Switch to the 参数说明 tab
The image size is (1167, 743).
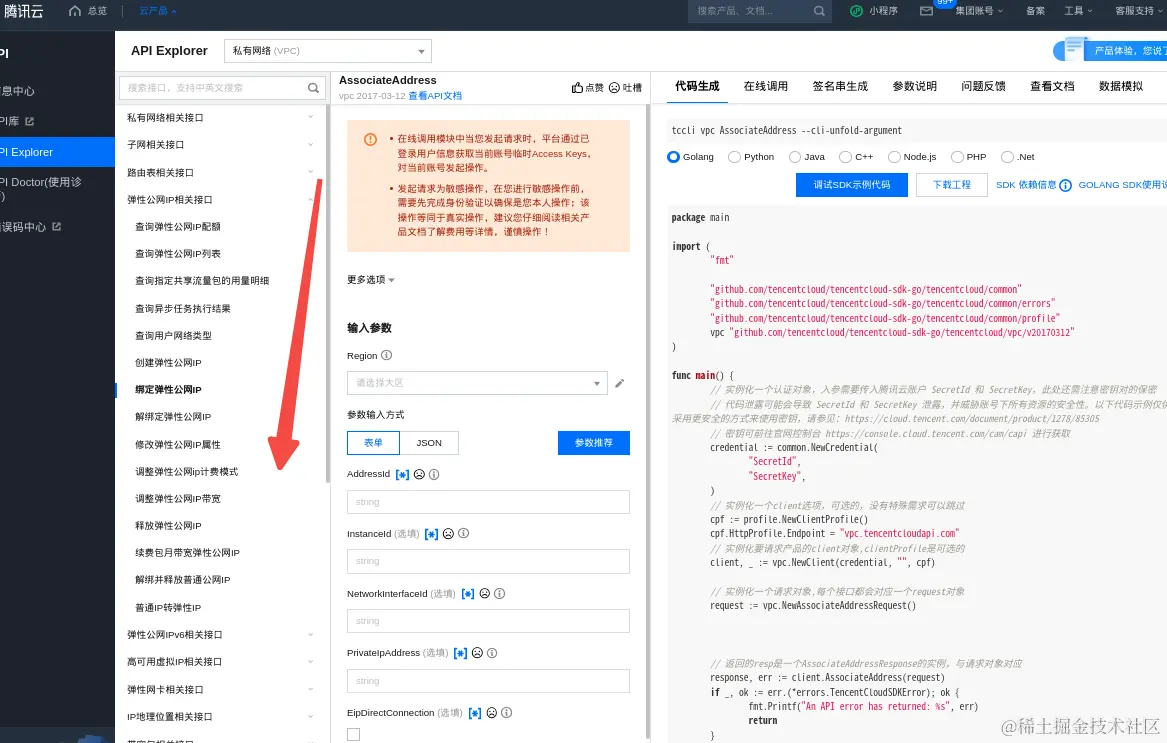[915, 86]
